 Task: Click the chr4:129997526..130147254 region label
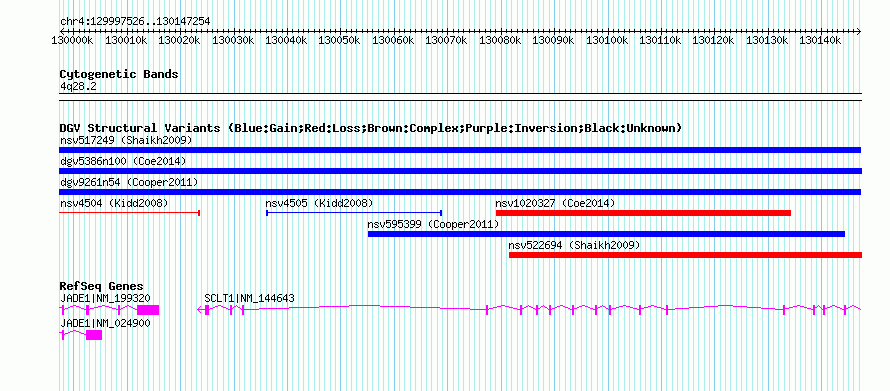pyautogui.click(x=135, y=22)
